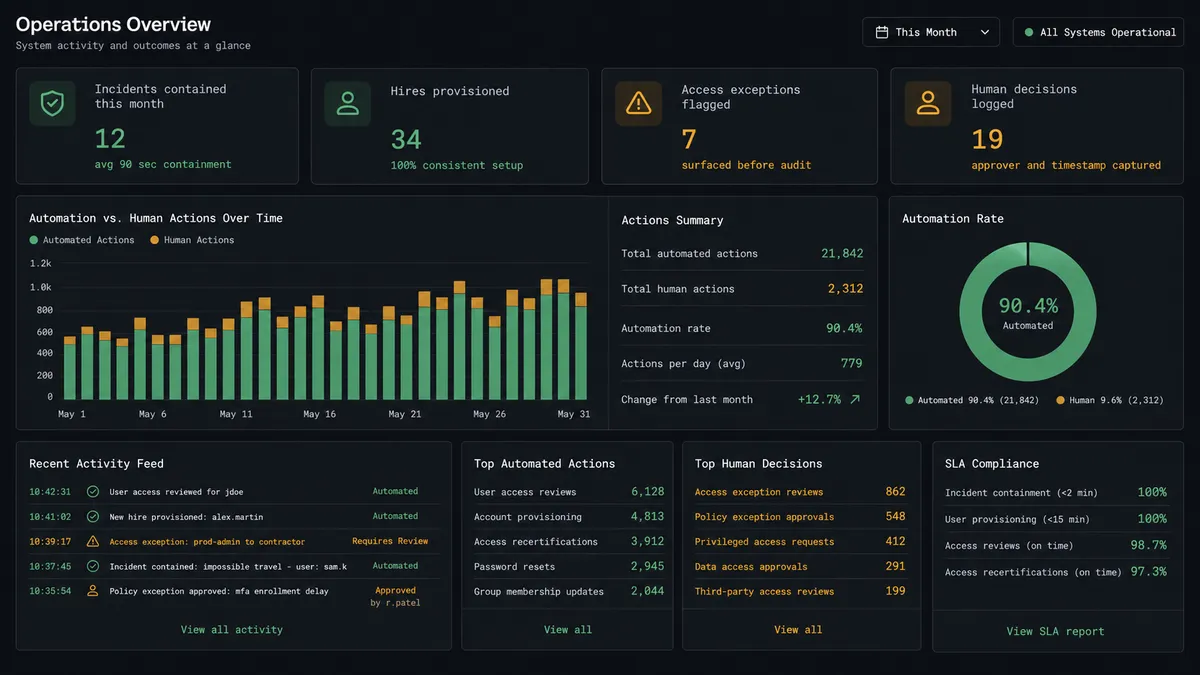Click the Incidents contained count 12
Image resolution: width=1200 pixels, height=675 pixels.
pos(110,139)
